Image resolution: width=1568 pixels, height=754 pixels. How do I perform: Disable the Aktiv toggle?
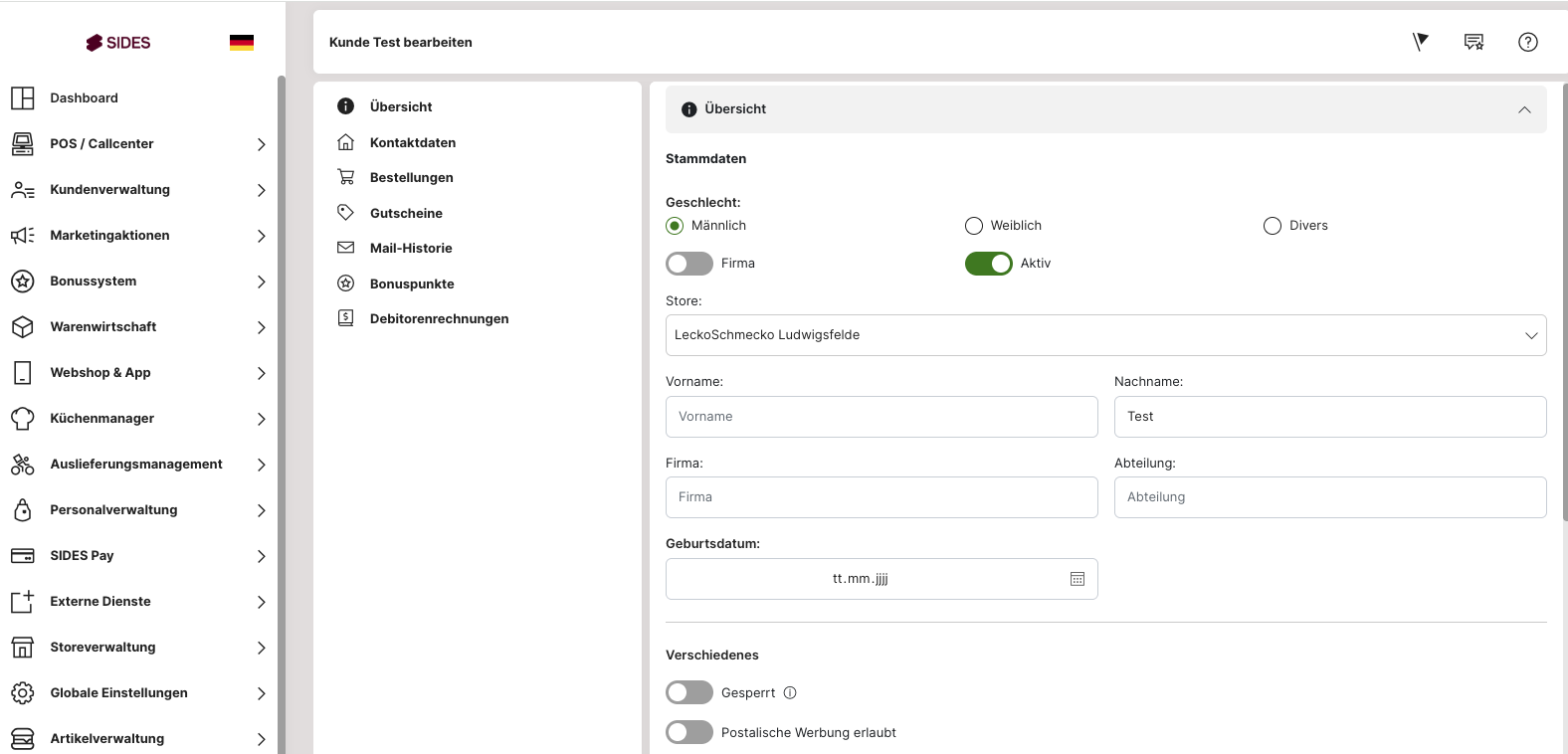(988, 264)
